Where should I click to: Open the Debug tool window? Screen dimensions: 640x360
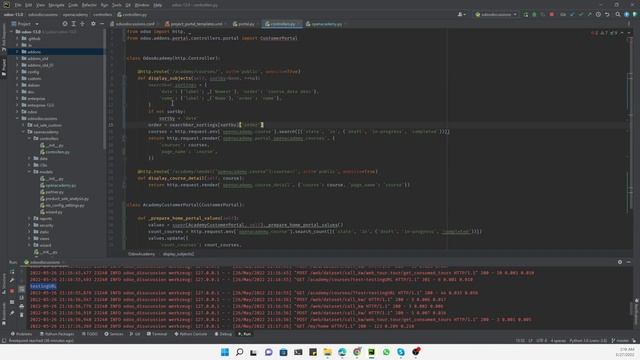point(223,334)
